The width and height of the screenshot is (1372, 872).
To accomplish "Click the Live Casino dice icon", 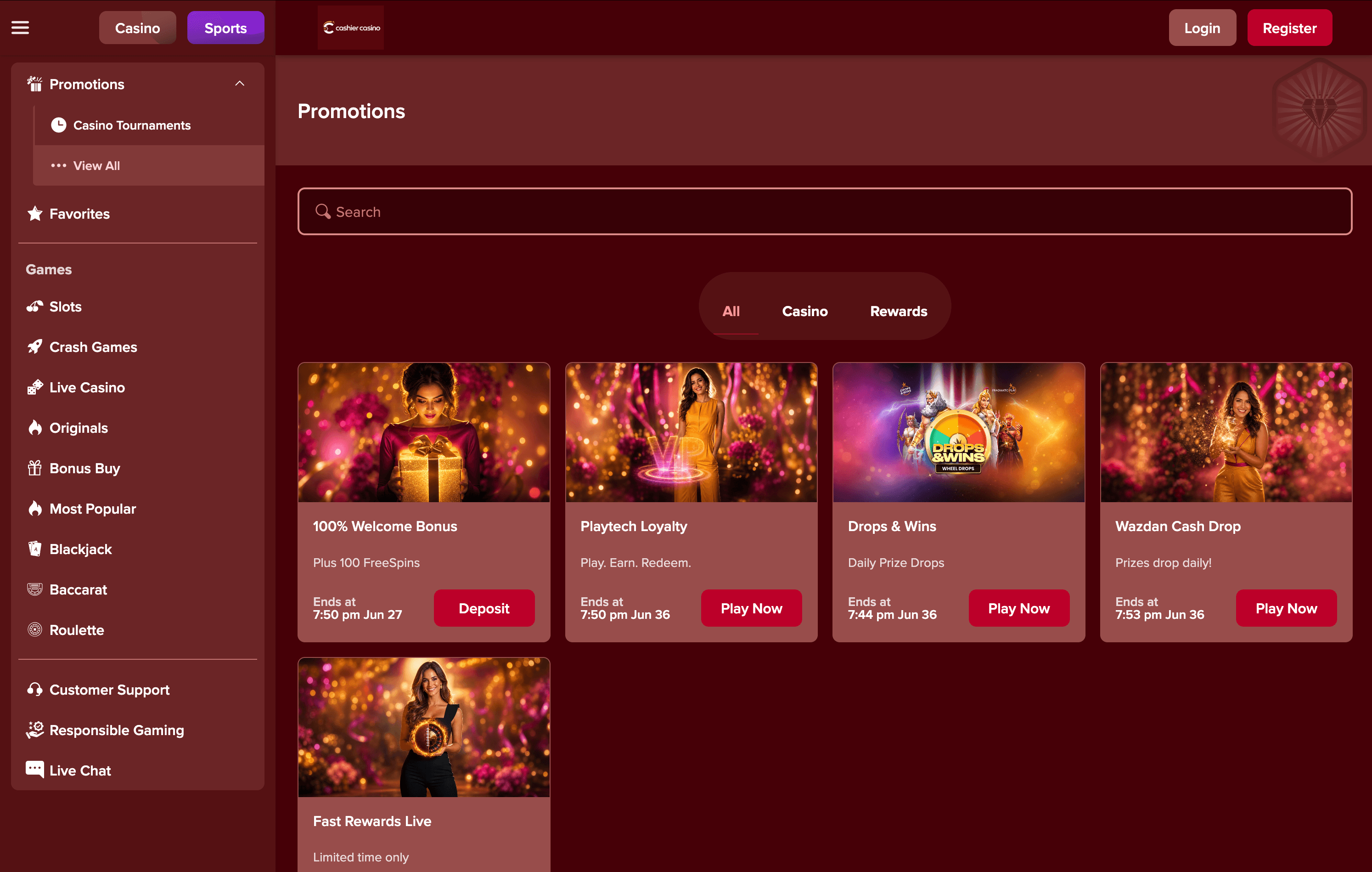I will tap(35, 387).
